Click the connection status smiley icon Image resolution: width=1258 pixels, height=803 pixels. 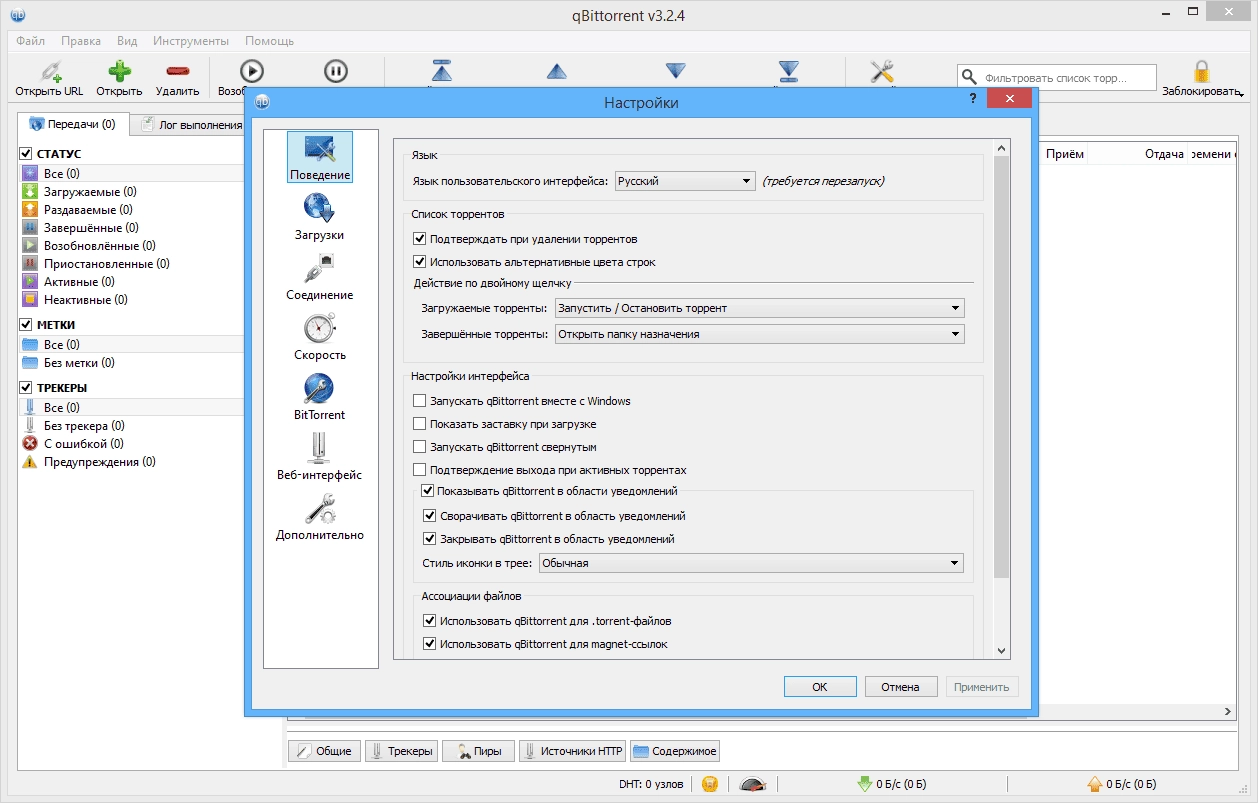pyautogui.click(x=710, y=784)
